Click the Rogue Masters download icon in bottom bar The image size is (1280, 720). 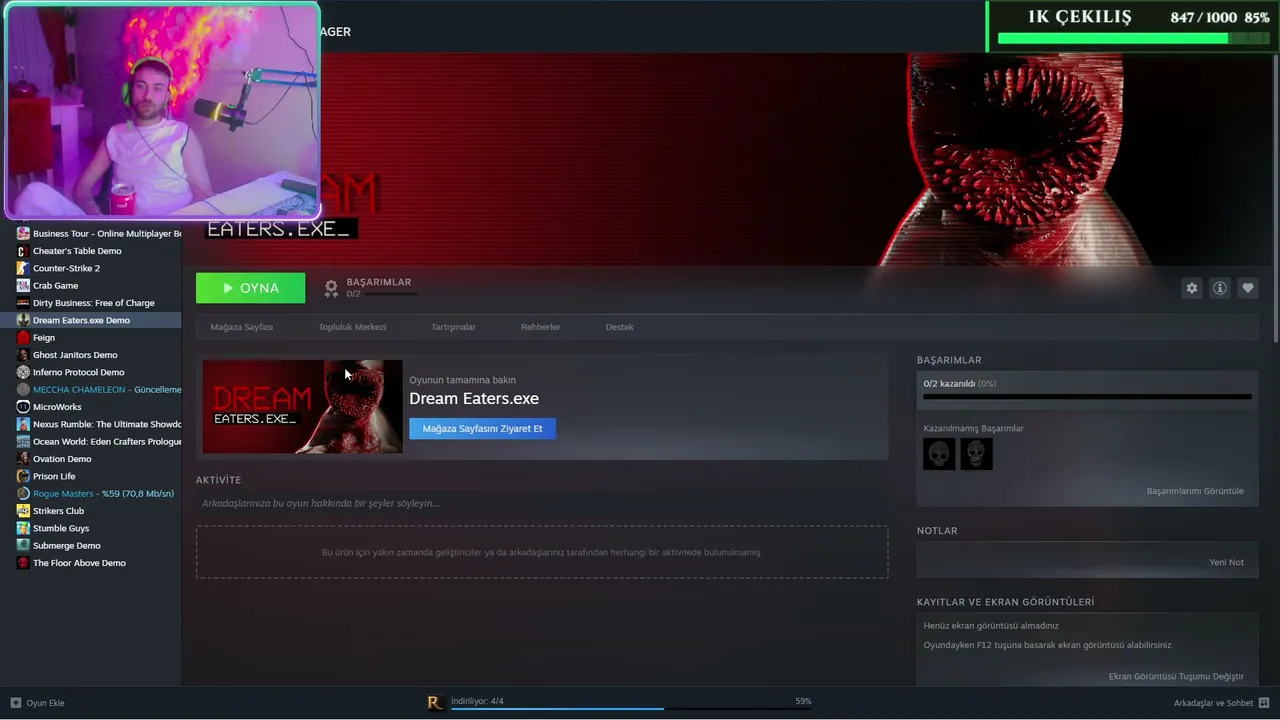434,703
